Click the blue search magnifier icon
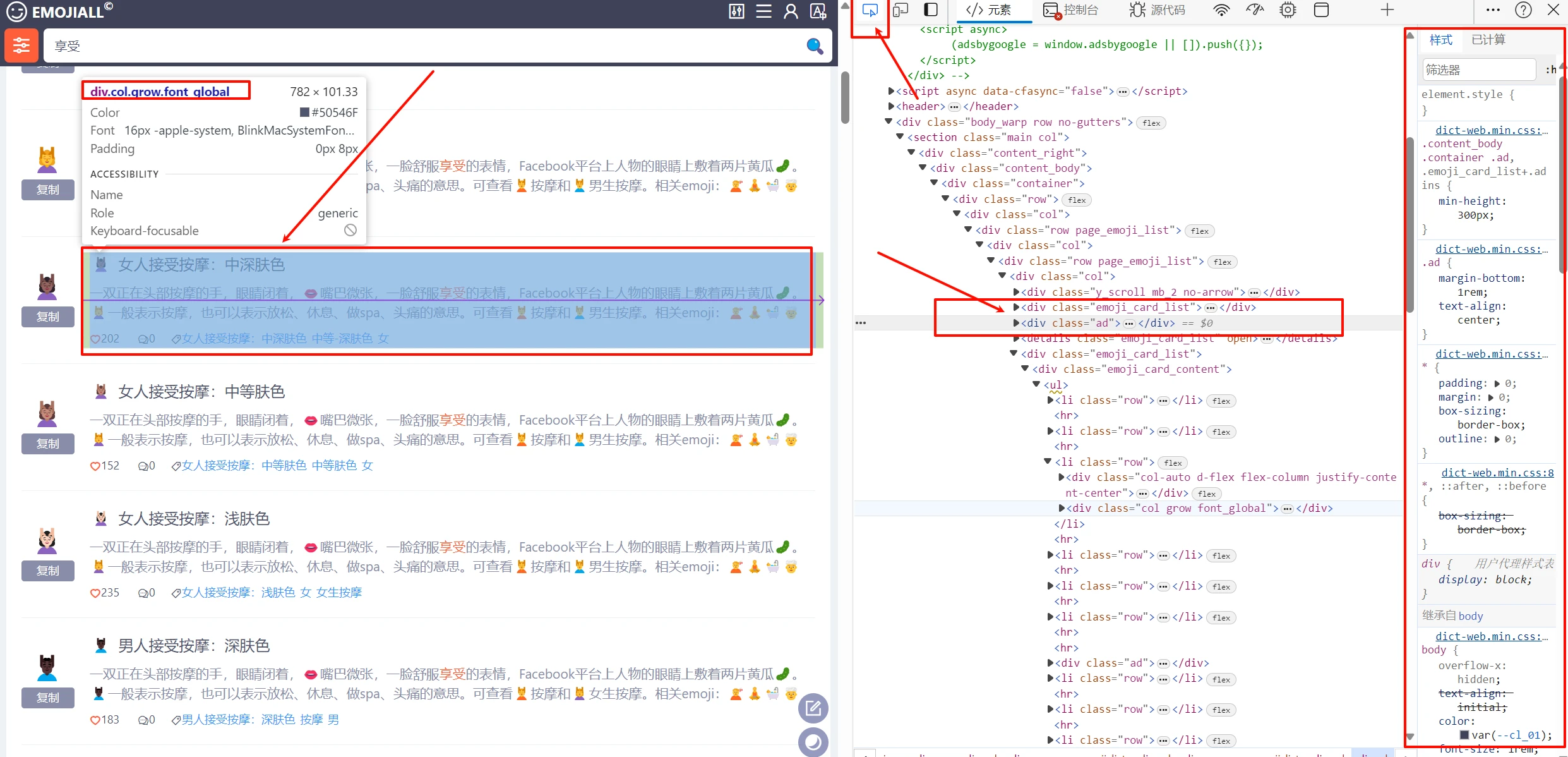This screenshot has width=1568, height=757. click(815, 45)
